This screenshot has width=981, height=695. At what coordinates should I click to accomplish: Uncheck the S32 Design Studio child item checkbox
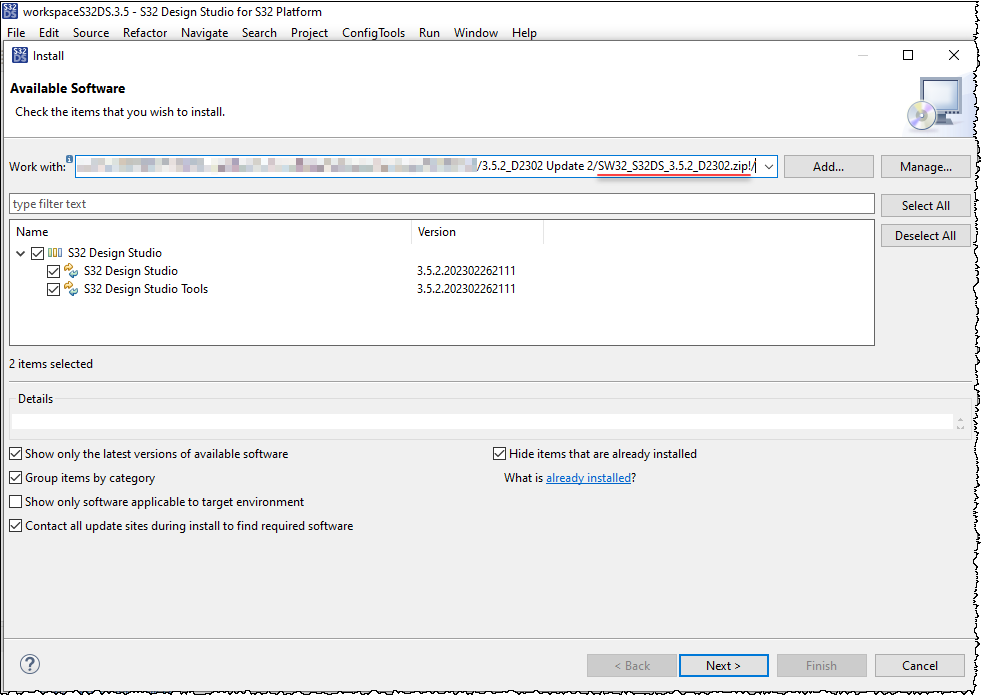[53, 271]
